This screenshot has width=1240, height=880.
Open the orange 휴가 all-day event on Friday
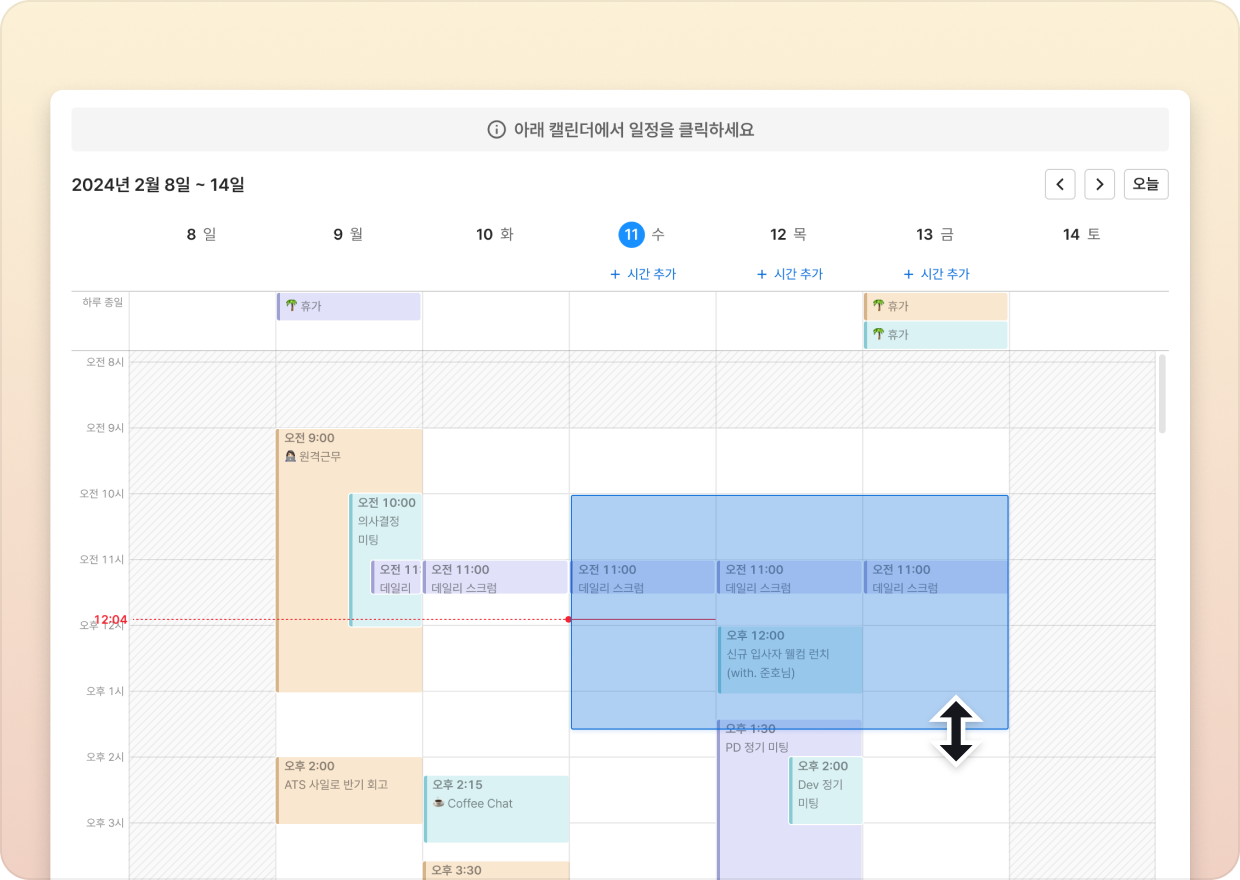[x=936, y=306]
